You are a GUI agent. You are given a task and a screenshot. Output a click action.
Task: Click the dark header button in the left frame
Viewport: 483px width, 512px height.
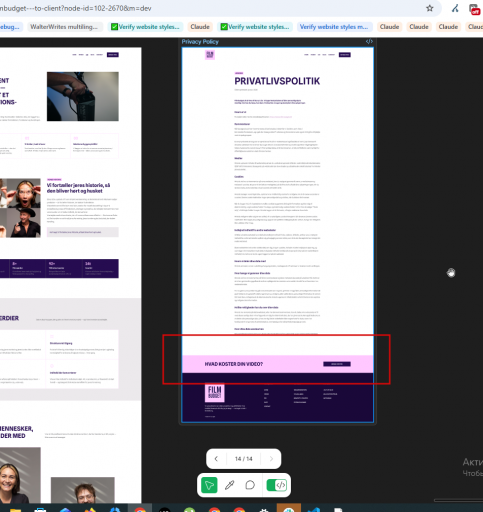point(113,55)
